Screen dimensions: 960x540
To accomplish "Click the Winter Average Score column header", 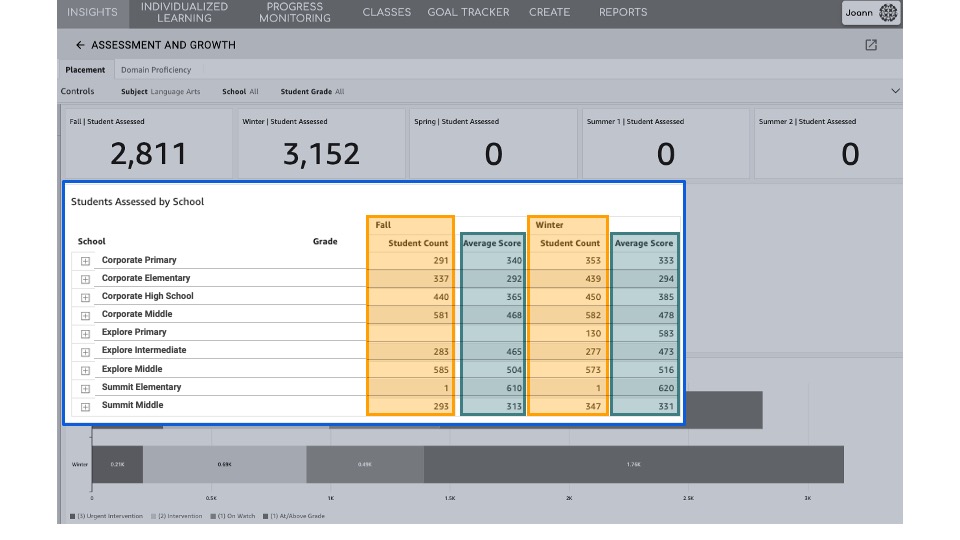I will 644,243.
